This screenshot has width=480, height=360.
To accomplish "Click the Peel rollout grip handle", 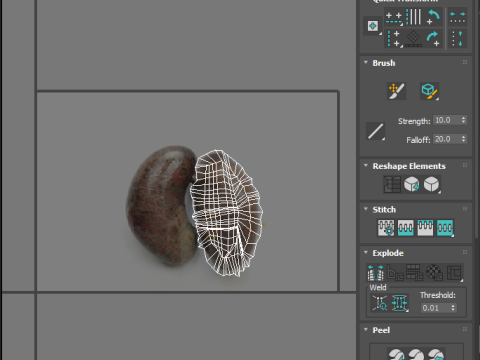I will pos(465,329).
